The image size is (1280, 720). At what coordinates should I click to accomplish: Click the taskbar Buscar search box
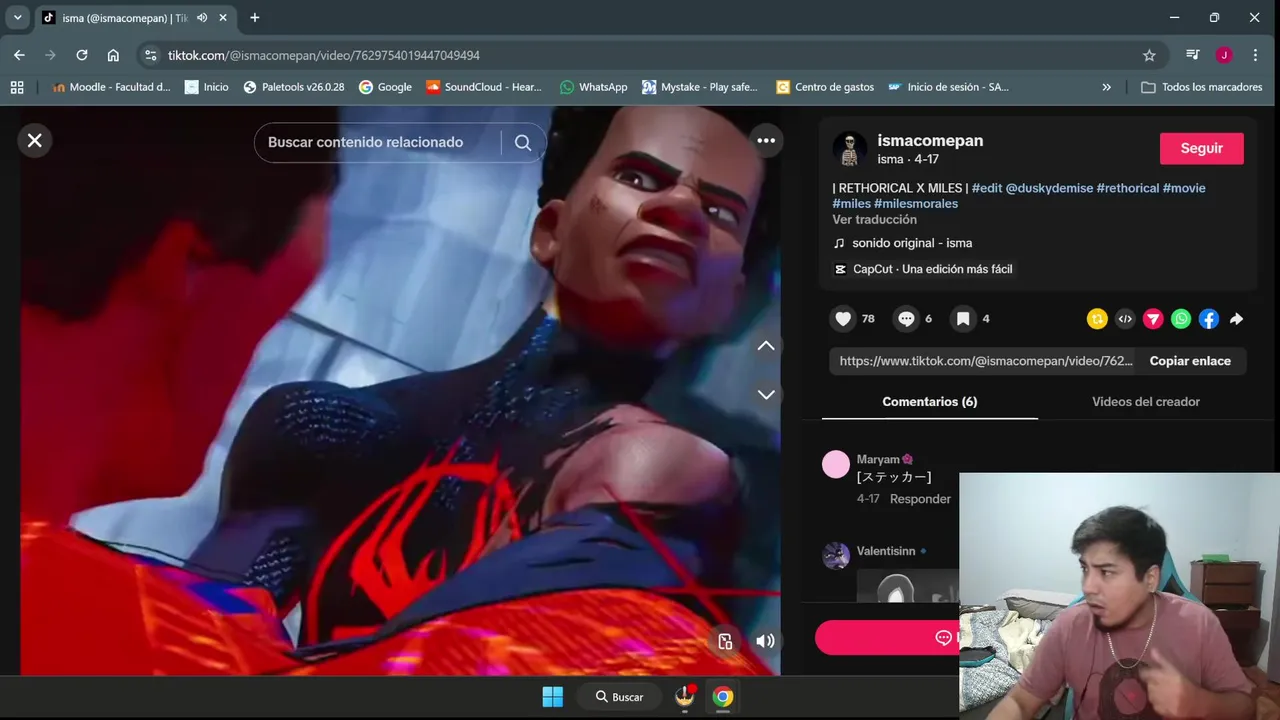coord(619,697)
